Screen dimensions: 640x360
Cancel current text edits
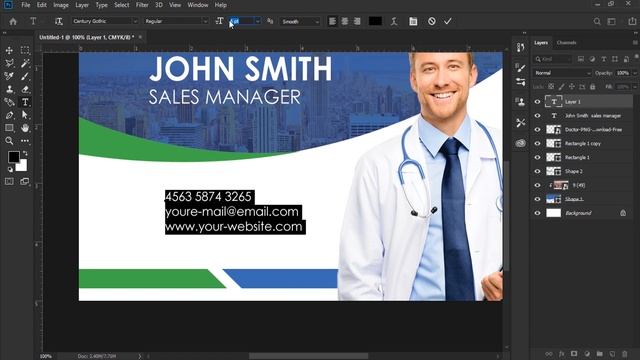click(431, 21)
